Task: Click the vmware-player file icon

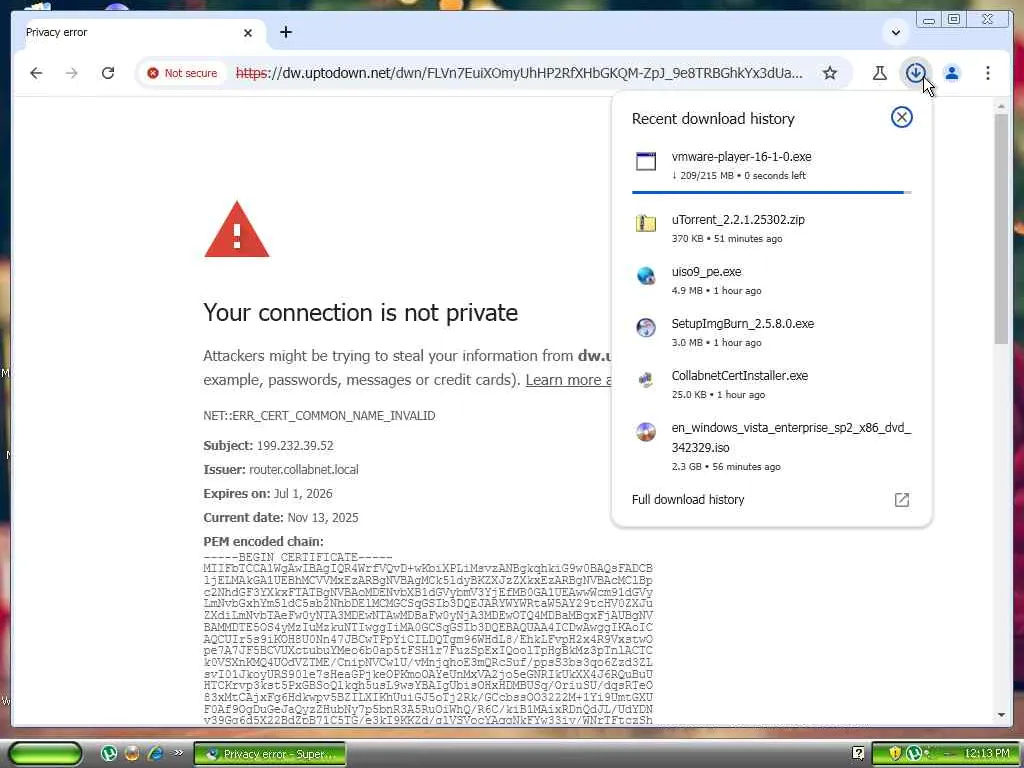Action: (x=646, y=161)
